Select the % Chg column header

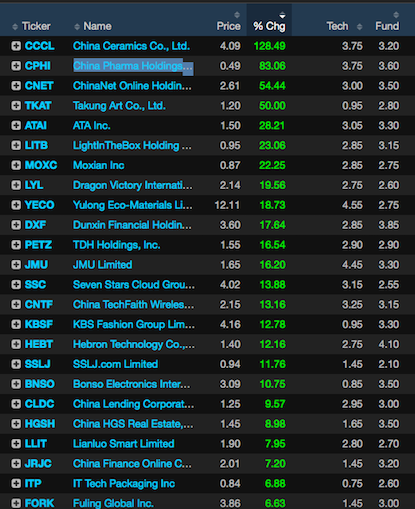[269, 26]
